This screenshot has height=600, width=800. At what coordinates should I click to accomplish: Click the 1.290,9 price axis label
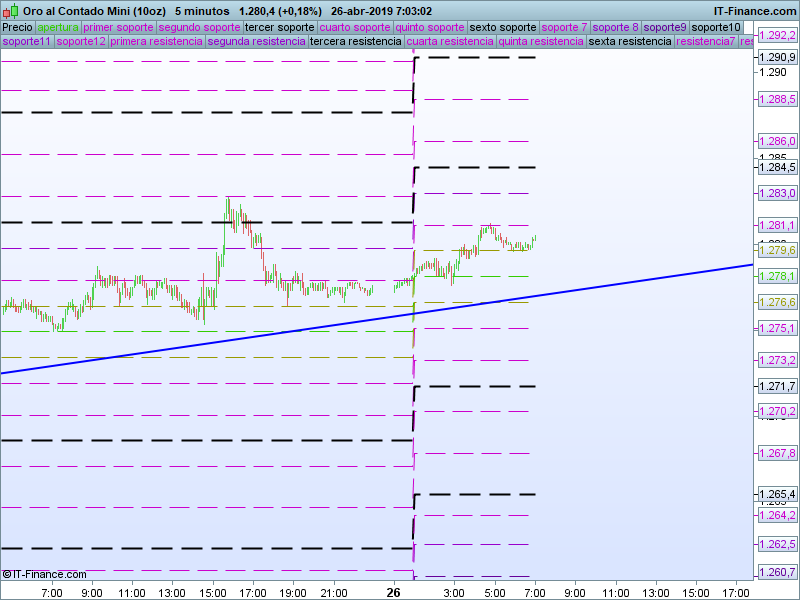pyautogui.click(x=777, y=57)
